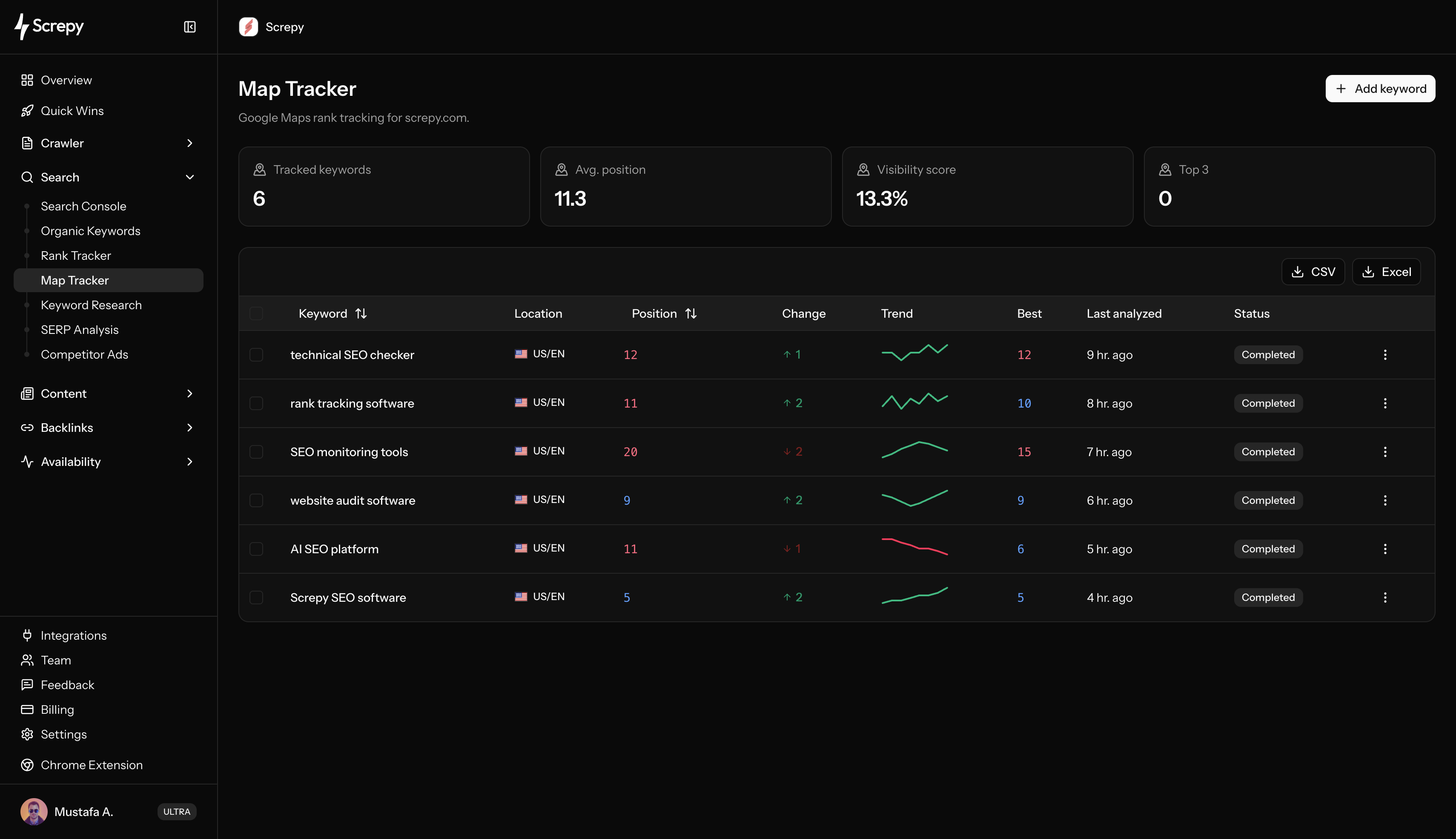This screenshot has height=839, width=1456.
Task: Open SERP Analysis submenu item
Action: (80, 330)
